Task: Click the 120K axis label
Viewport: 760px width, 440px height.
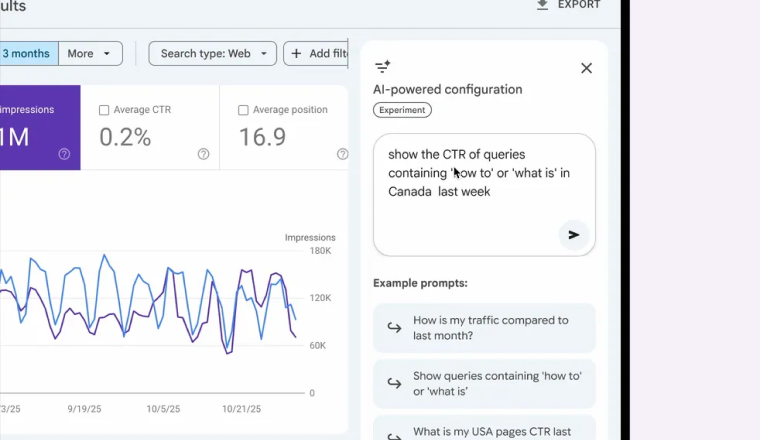Action: point(320,298)
